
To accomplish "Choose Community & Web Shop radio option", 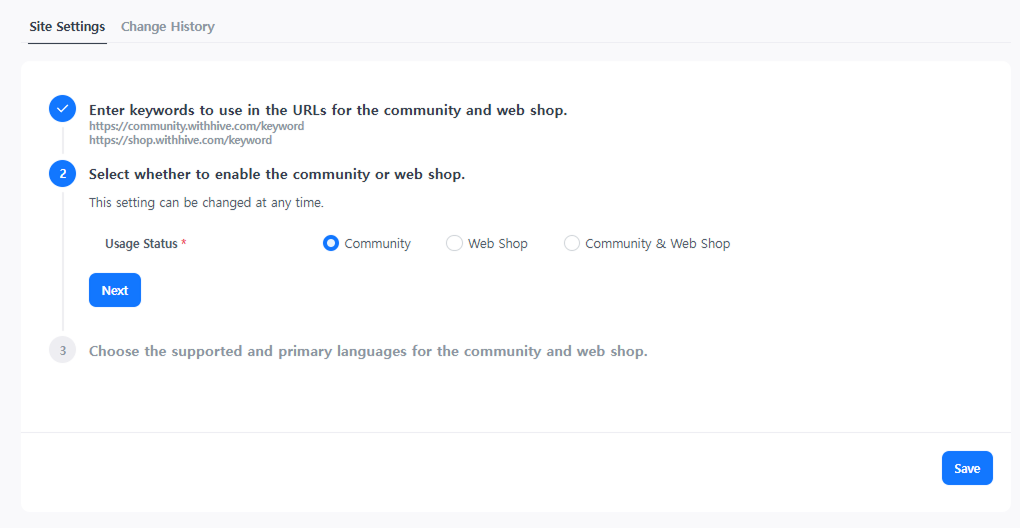I will tap(571, 243).
